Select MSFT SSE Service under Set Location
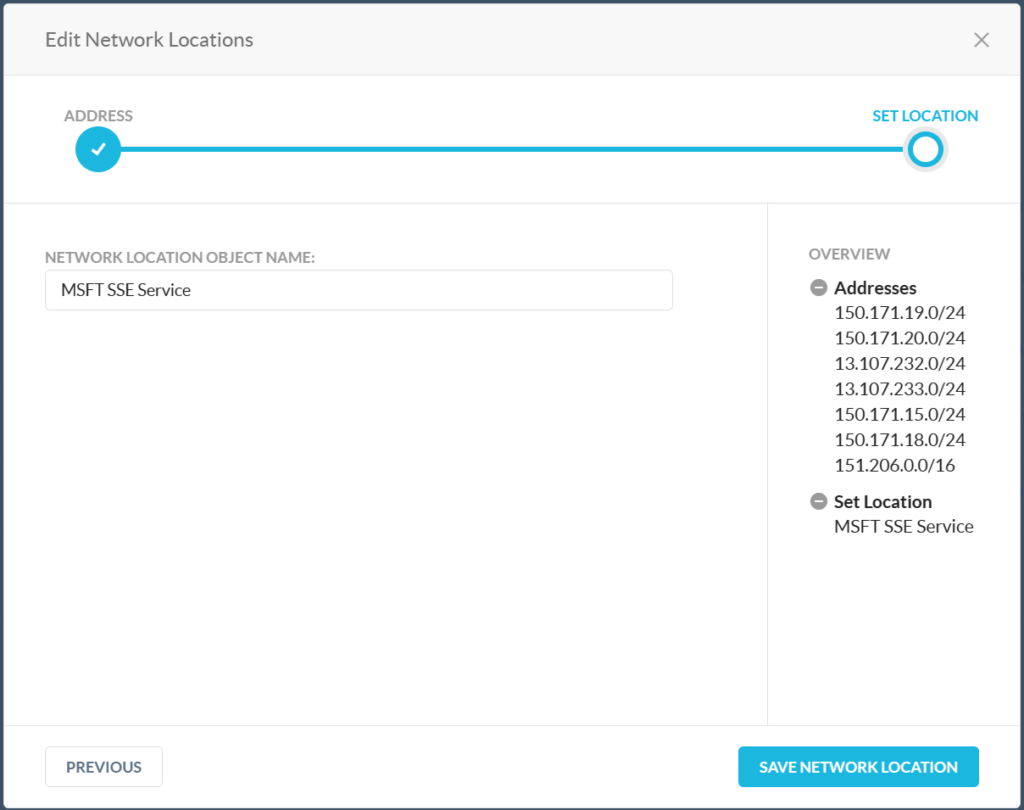 [903, 526]
